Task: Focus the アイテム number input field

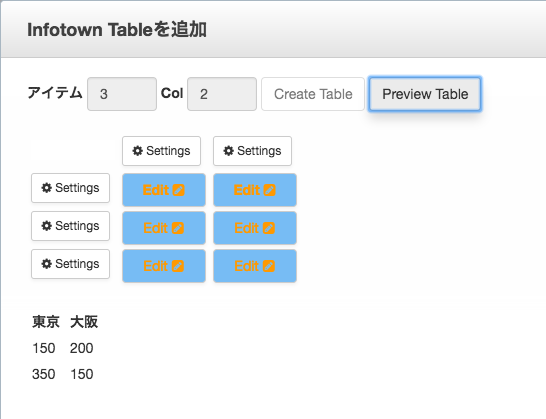Action: click(x=122, y=94)
